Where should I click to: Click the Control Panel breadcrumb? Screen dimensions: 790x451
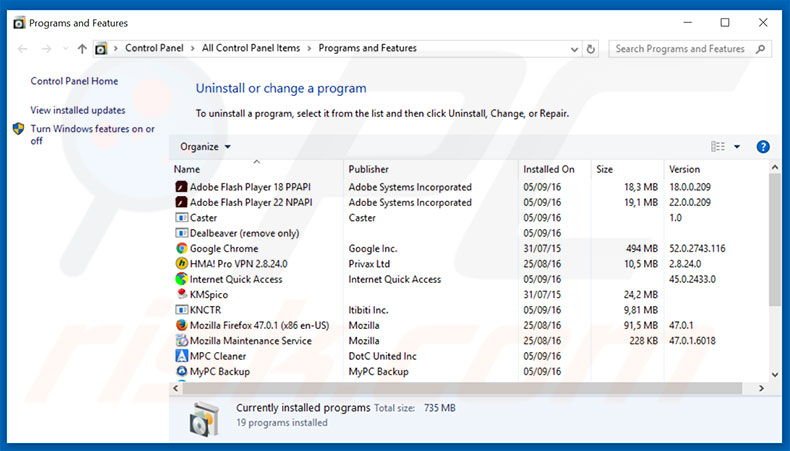pos(154,48)
